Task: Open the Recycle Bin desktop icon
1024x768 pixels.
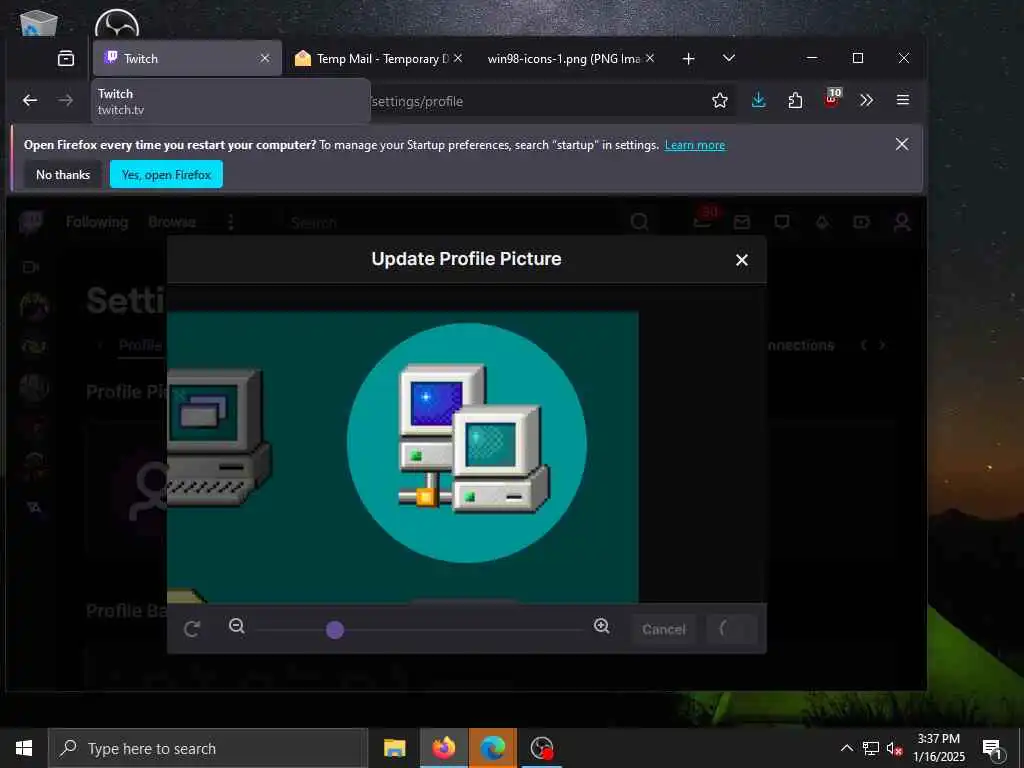Action: point(38,21)
